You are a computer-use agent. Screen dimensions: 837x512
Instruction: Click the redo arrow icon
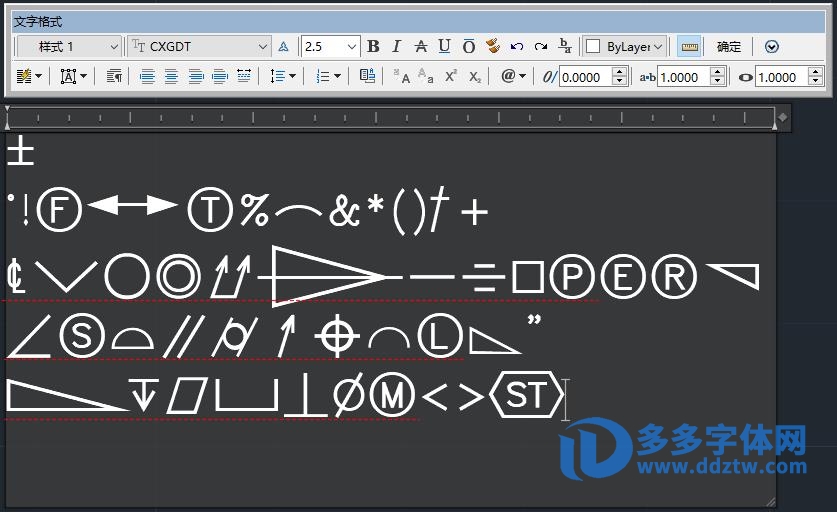541,46
